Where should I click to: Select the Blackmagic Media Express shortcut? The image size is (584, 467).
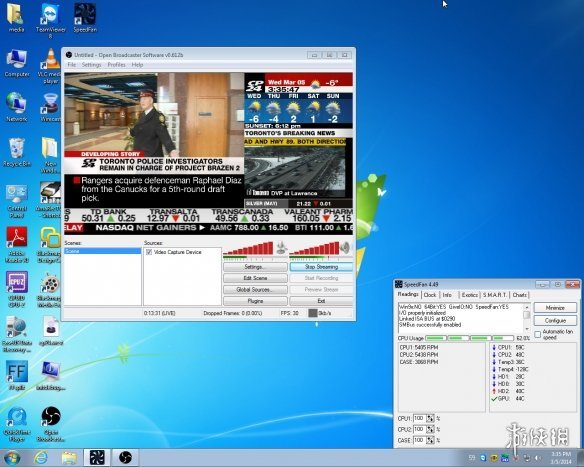point(50,289)
